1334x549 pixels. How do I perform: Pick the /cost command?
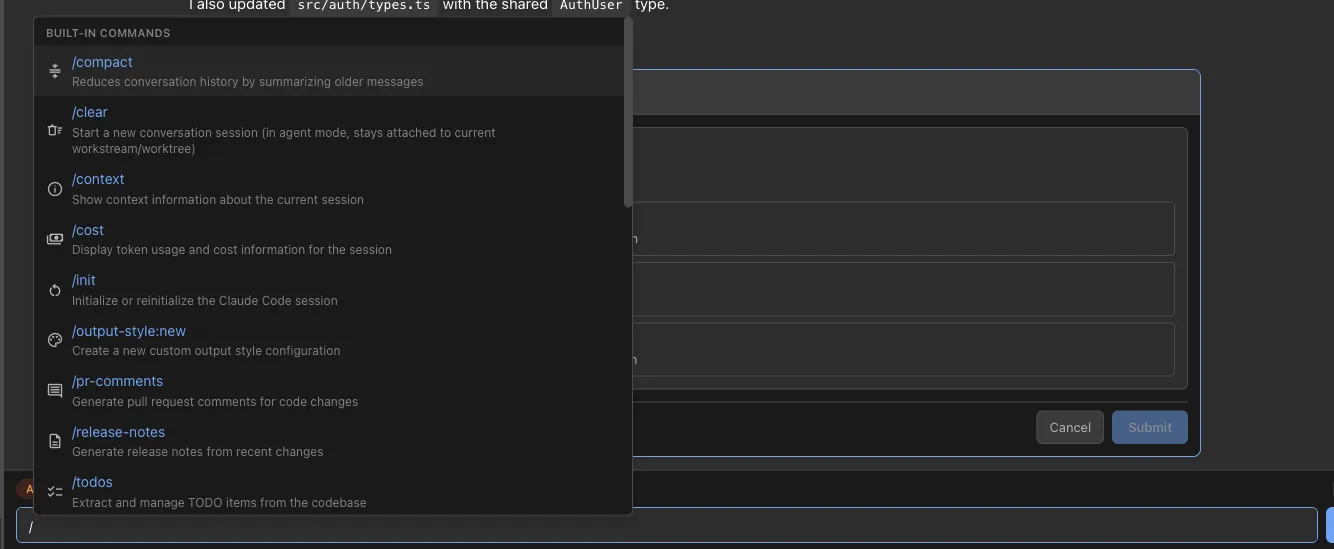pos(88,230)
